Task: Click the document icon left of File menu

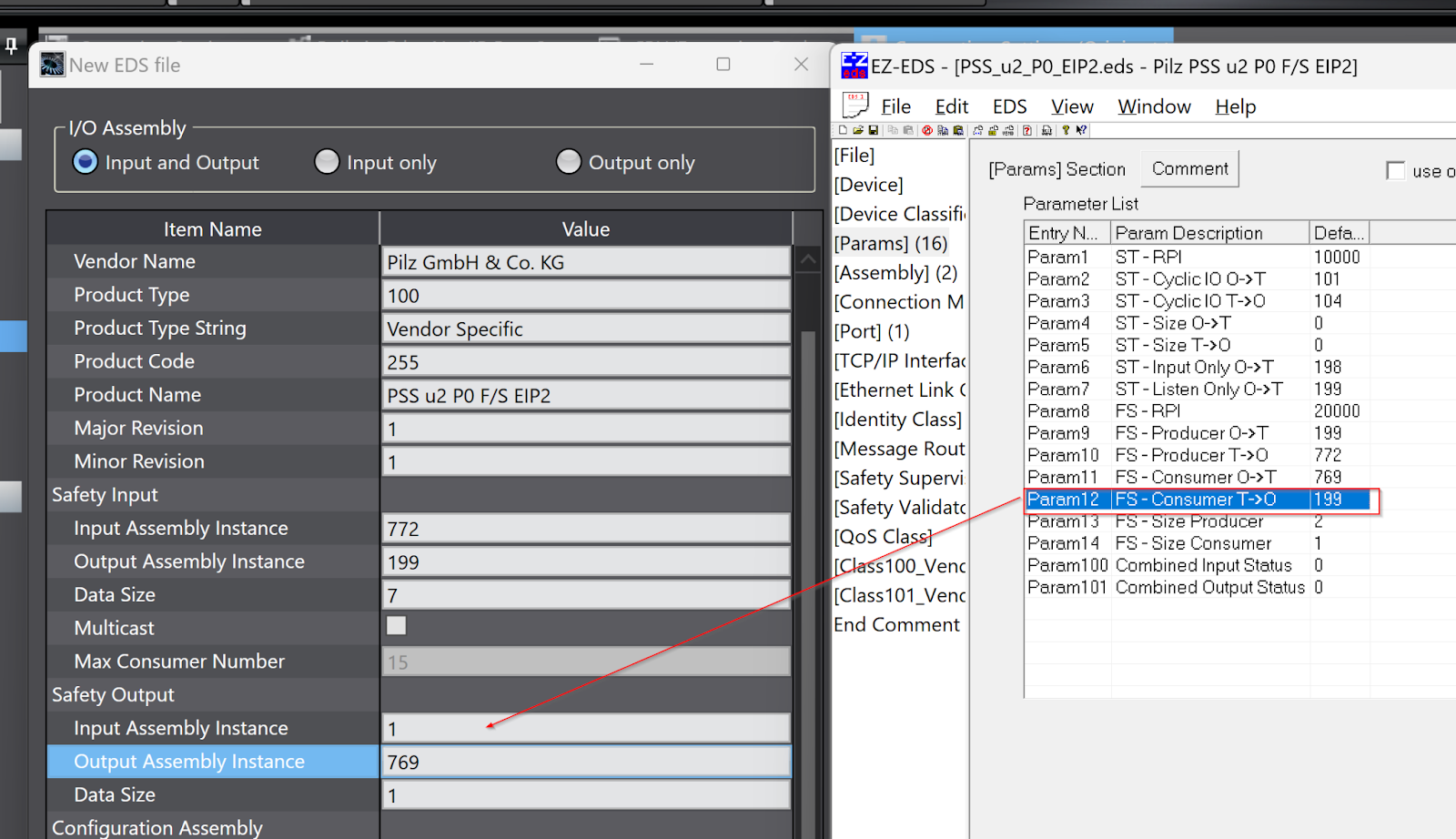Action: (x=855, y=105)
